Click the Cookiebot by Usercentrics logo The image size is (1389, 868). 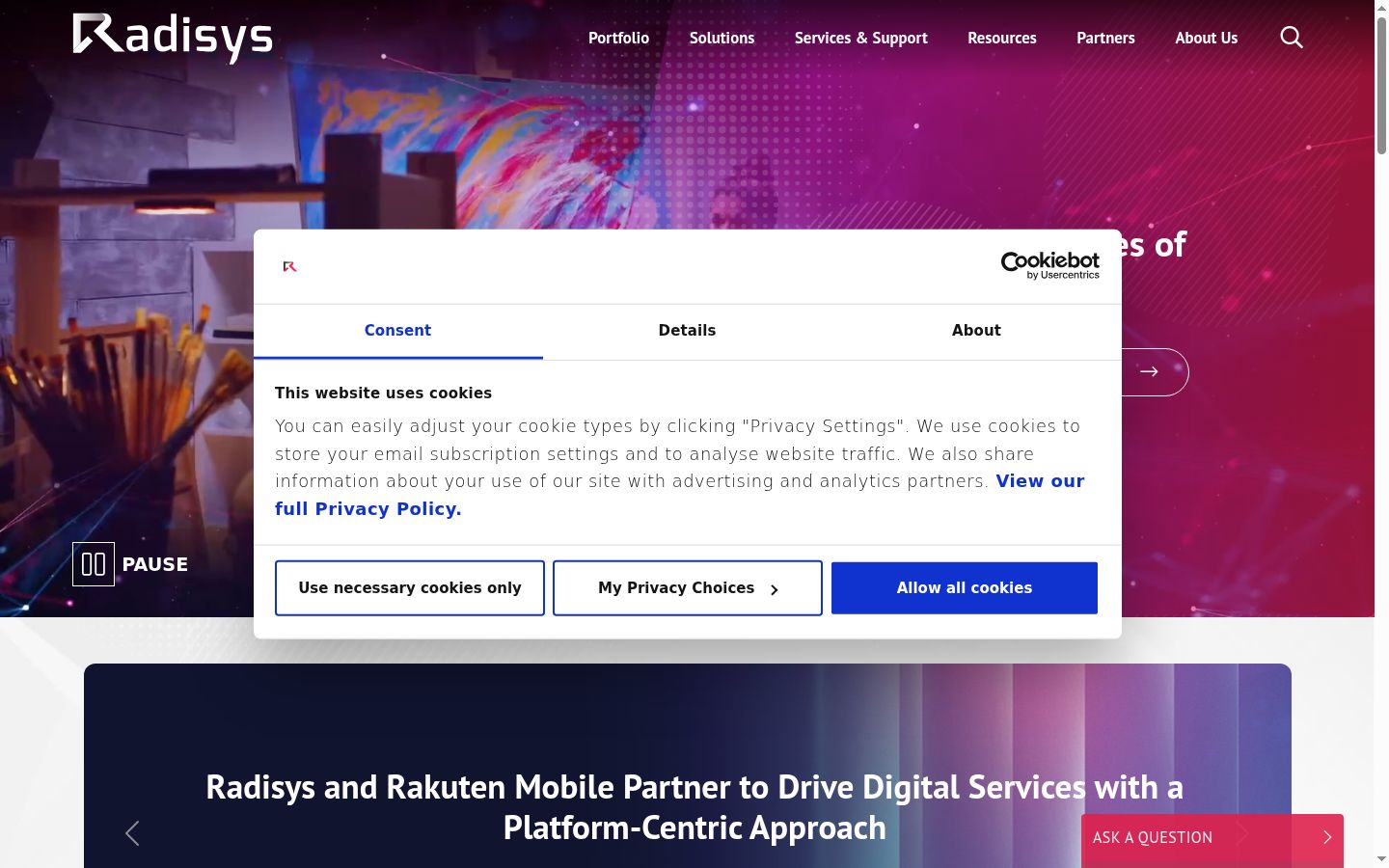pos(1050,265)
